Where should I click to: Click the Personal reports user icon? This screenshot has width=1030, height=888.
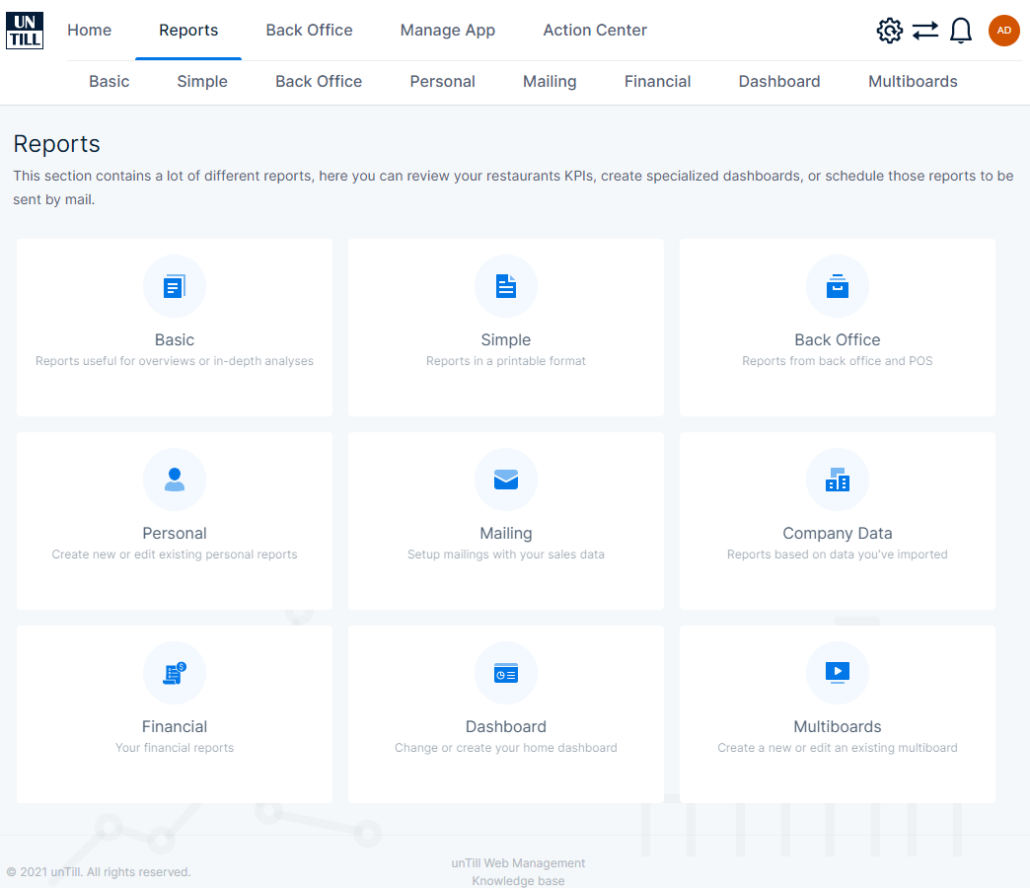pos(174,480)
